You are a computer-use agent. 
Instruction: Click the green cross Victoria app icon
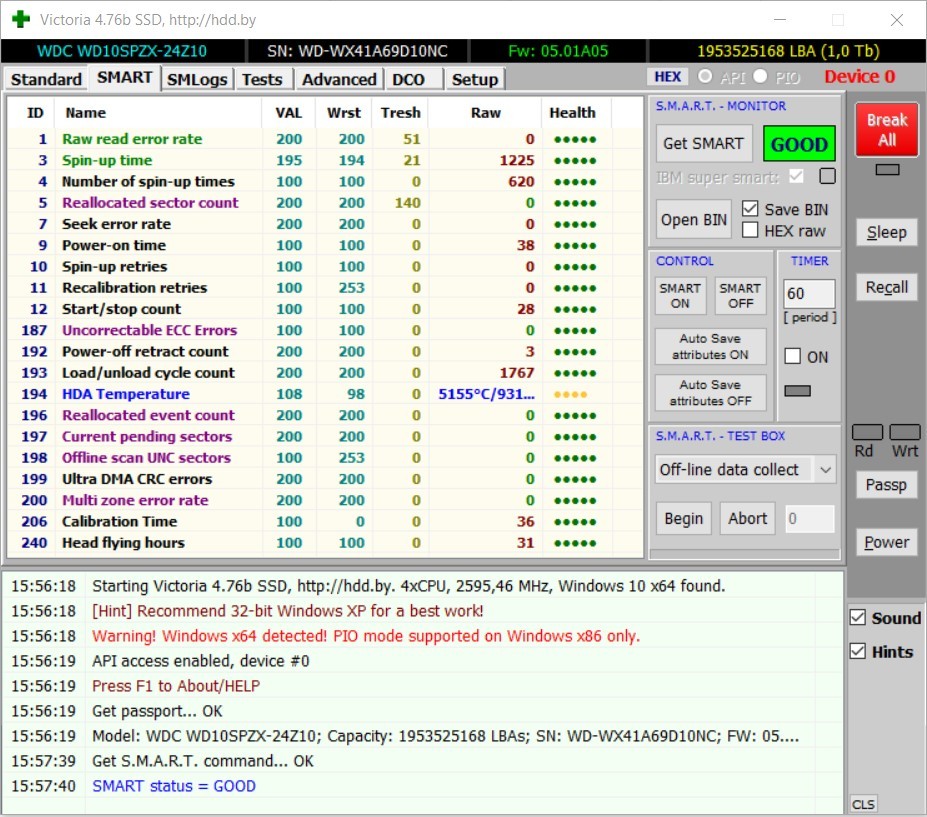21,19
